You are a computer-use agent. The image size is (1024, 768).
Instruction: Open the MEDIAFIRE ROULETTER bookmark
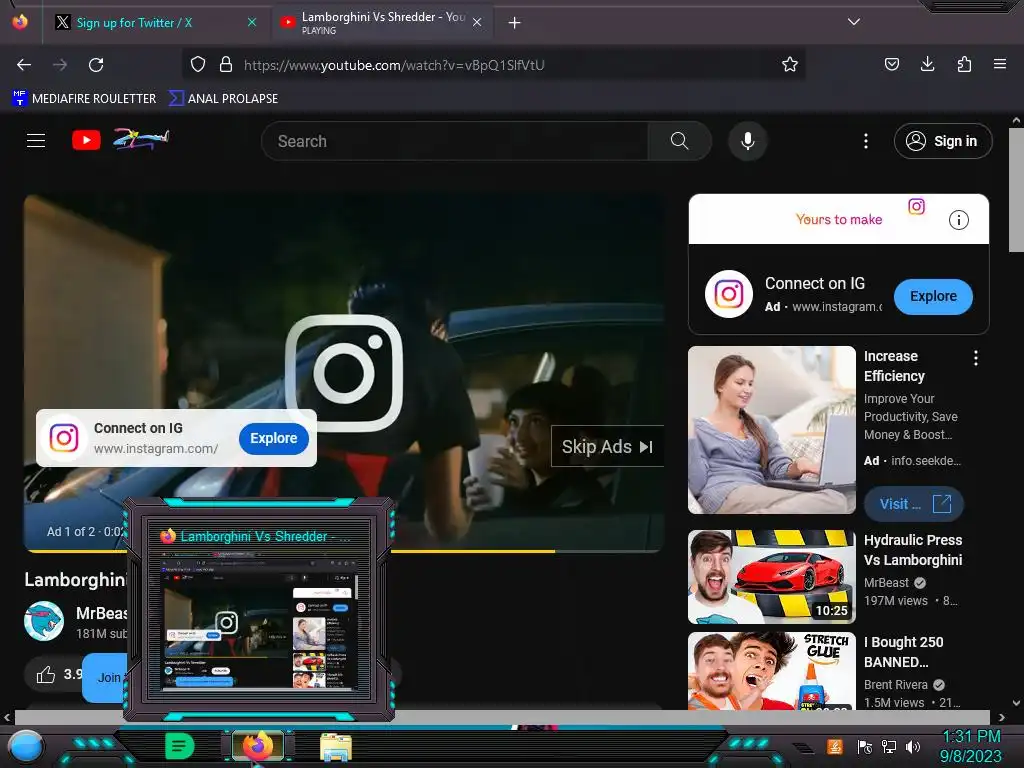[x=85, y=99]
